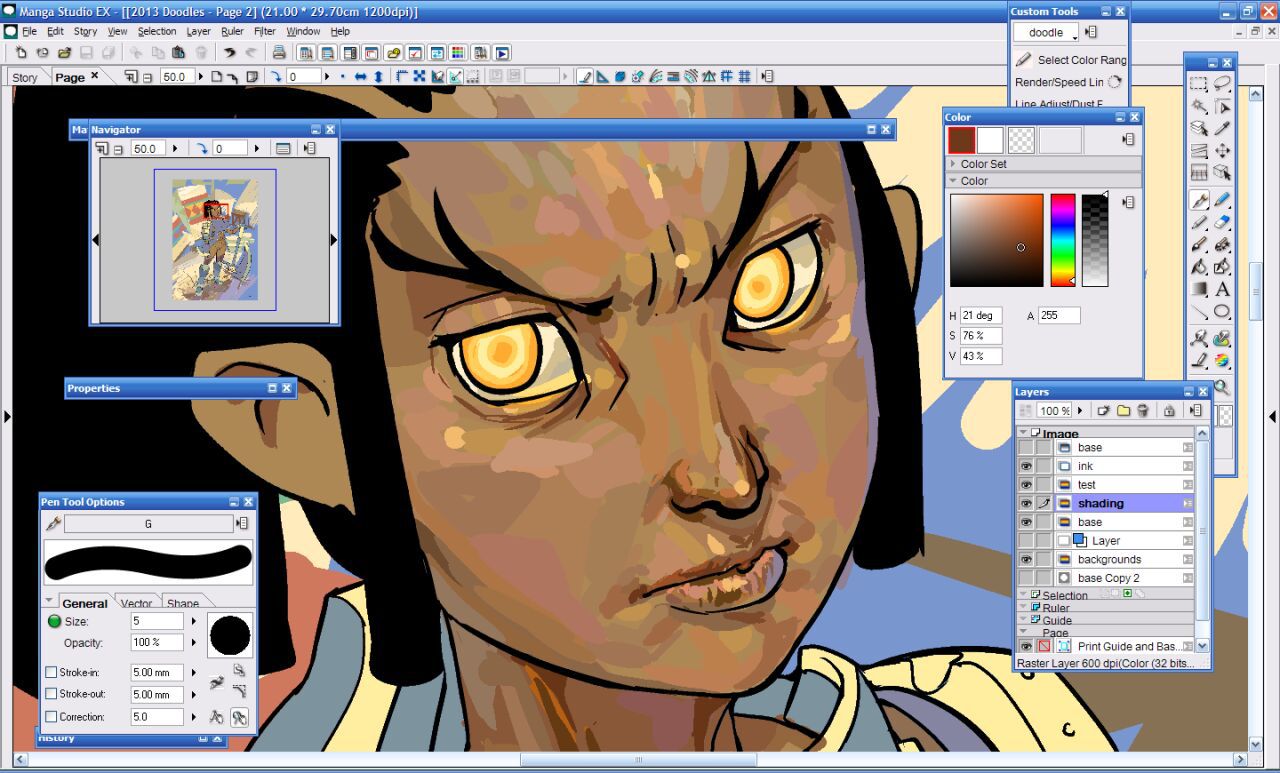Select the Eraser tool
Viewport: 1280px width, 773px height.
coord(1222,223)
